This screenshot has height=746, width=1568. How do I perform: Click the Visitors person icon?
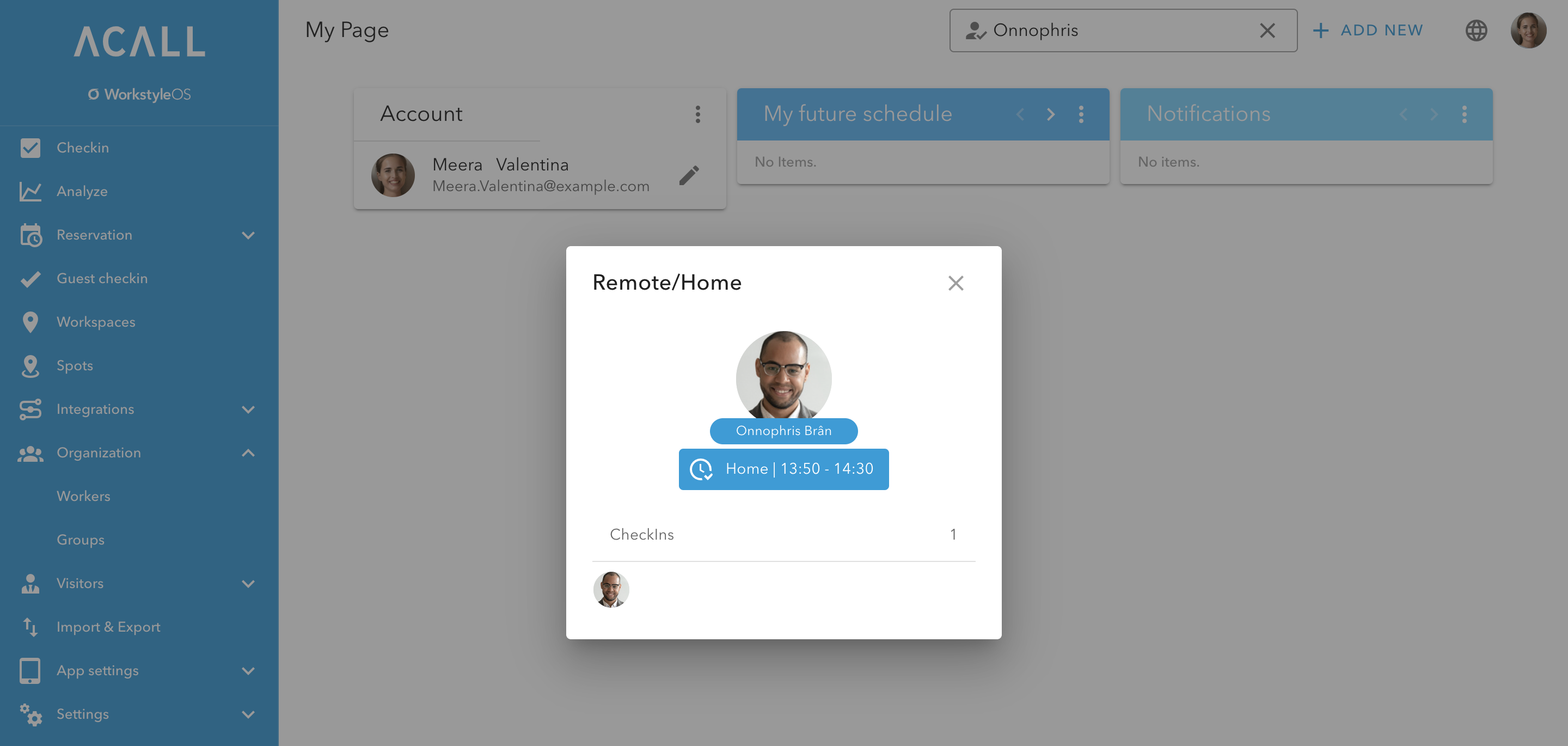point(30,583)
